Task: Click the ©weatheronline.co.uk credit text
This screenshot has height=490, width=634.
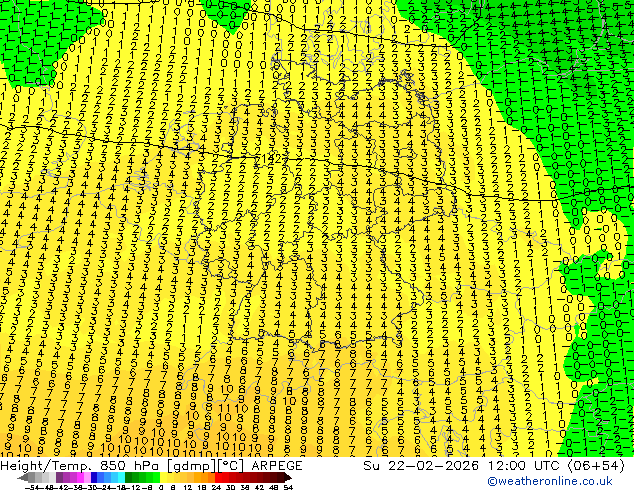Action: click(x=550, y=481)
